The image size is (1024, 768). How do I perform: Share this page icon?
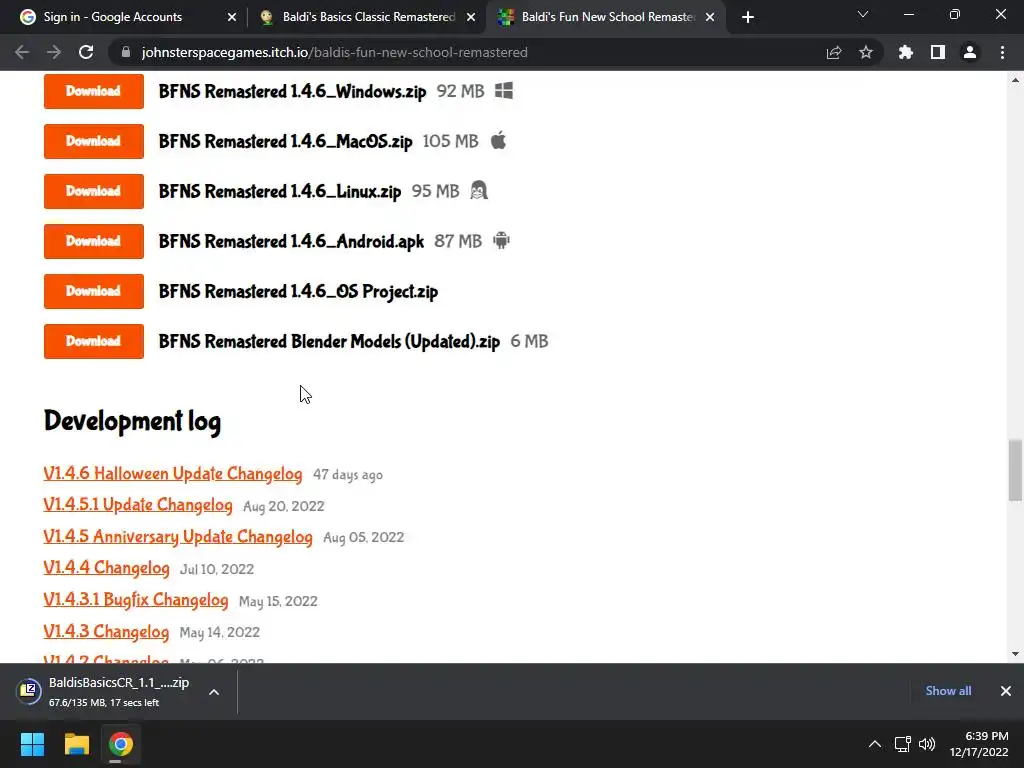click(834, 52)
